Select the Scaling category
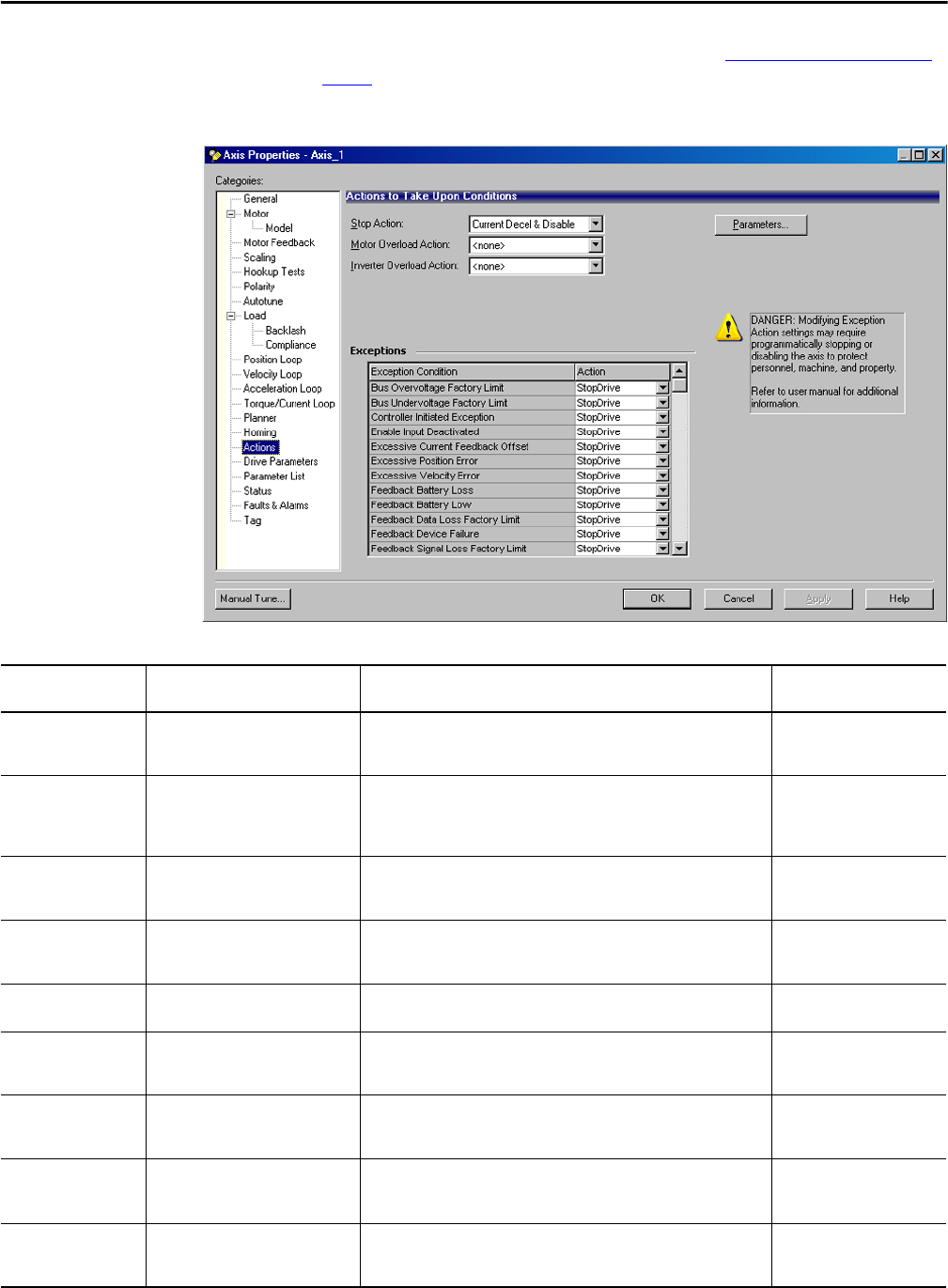The image size is (948, 1288). [259, 257]
